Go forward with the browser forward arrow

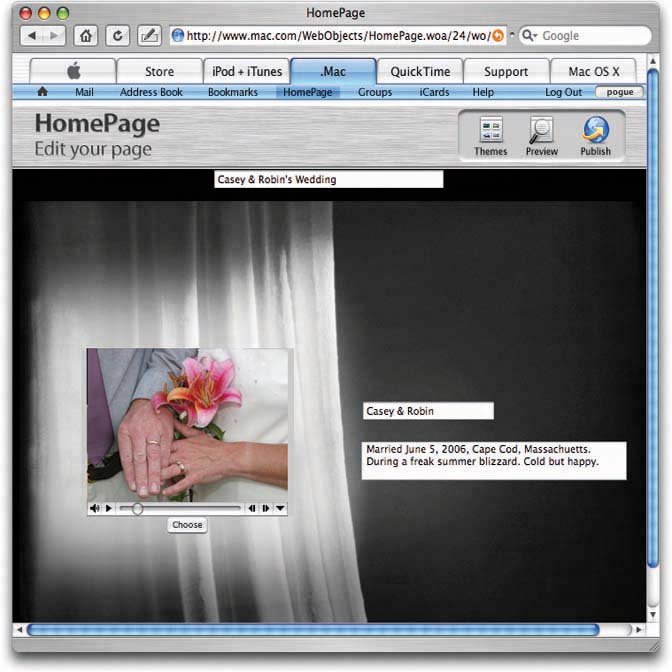pos(54,36)
